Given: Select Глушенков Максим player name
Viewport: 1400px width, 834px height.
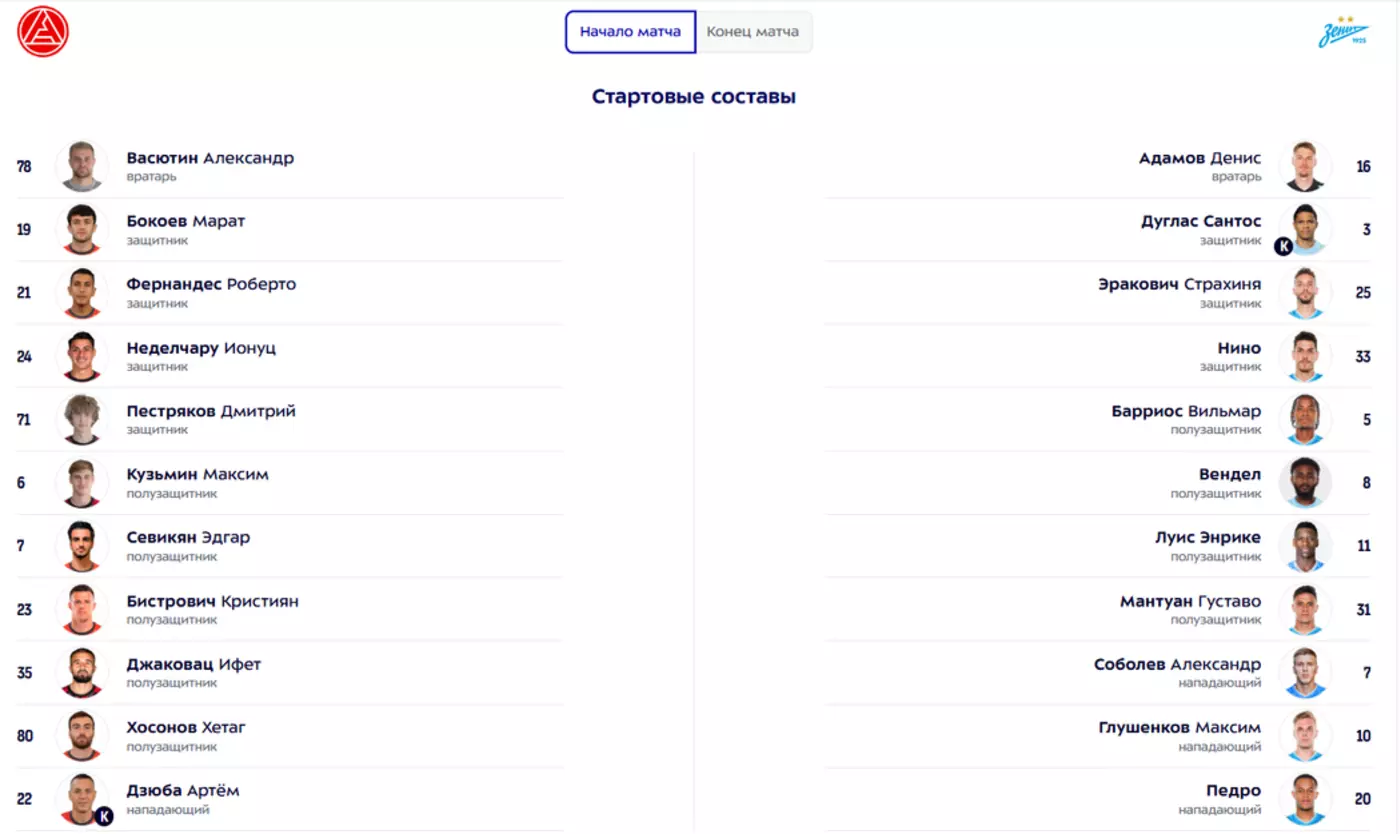Looking at the screenshot, I should coord(1179,728).
